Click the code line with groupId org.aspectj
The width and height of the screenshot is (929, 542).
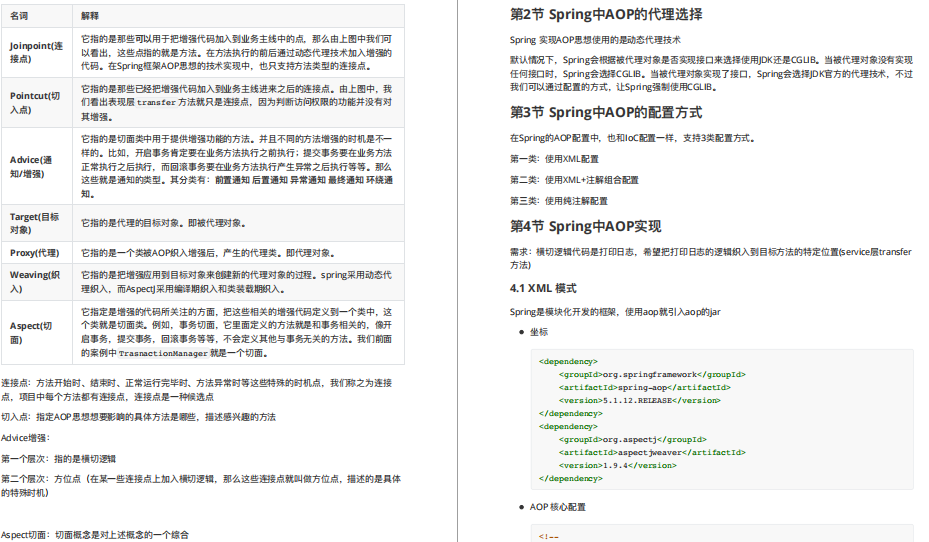tap(632, 440)
